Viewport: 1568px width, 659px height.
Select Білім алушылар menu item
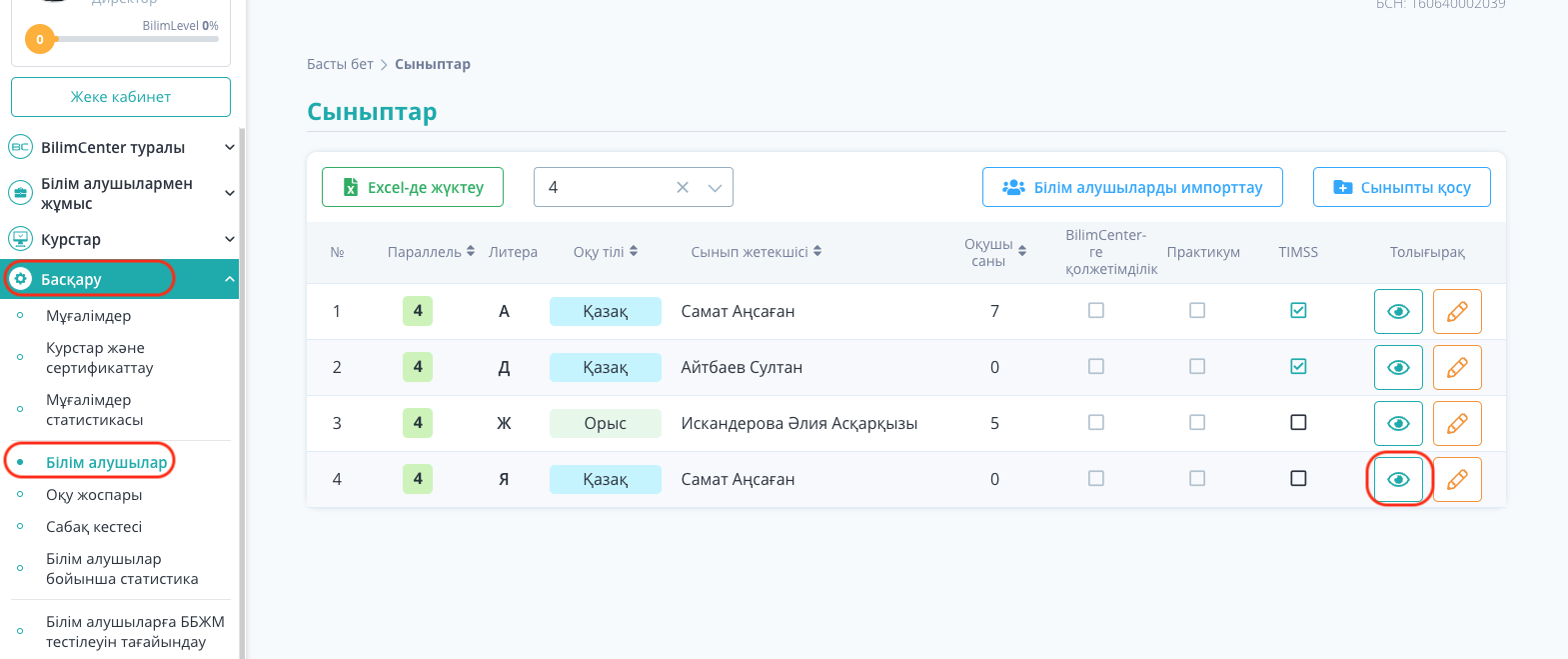pos(106,462)
